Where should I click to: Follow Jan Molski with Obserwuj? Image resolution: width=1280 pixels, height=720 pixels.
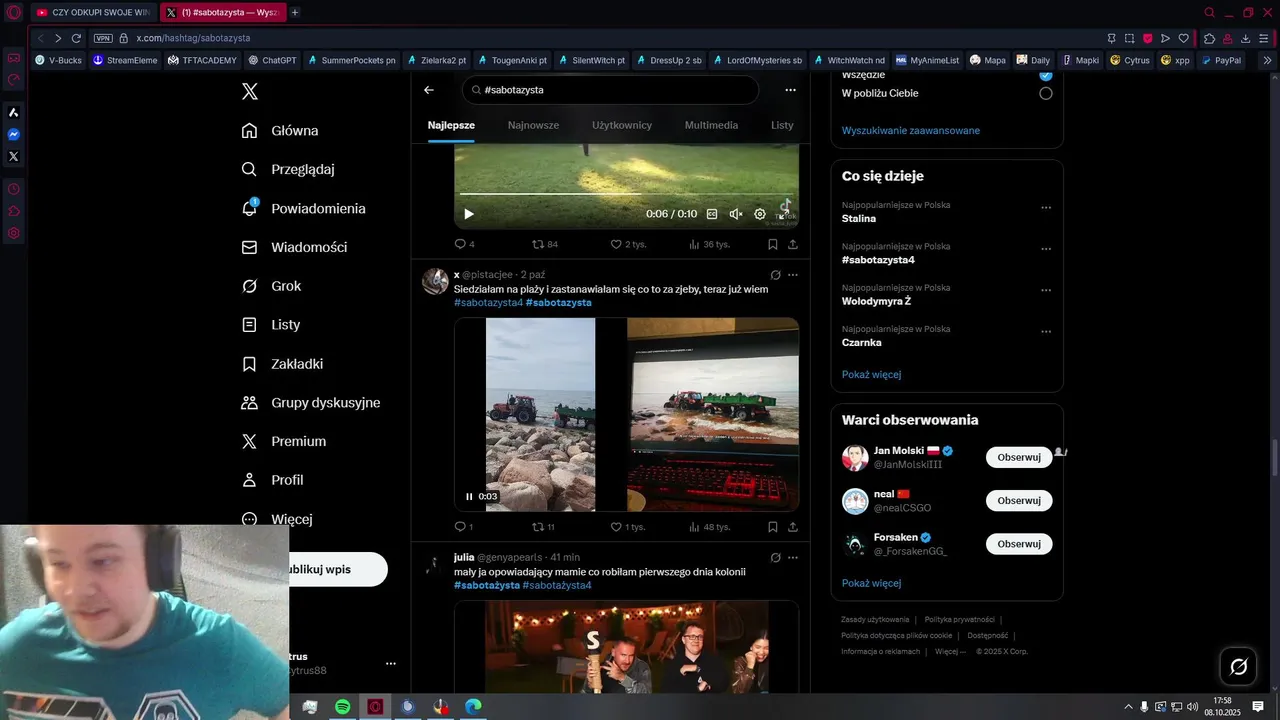pos(1019,457)
